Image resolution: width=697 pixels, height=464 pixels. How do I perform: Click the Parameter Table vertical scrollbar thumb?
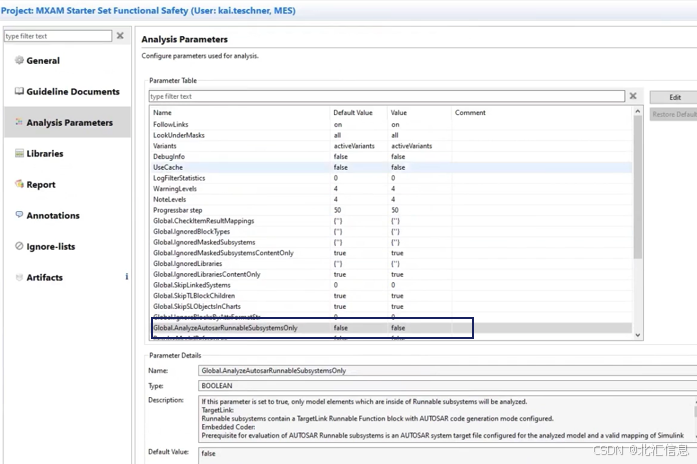638,187
